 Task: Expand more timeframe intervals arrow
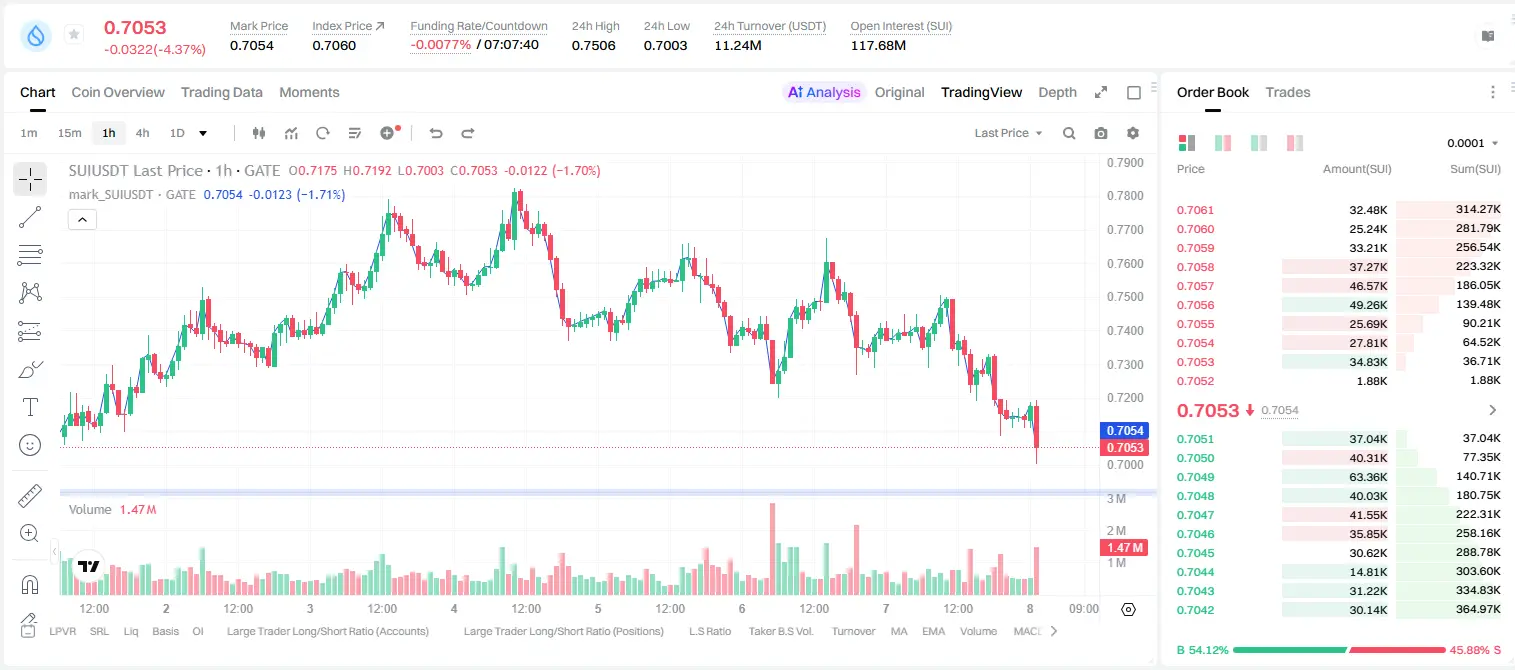pyautogui.click(x=203, y=133)
